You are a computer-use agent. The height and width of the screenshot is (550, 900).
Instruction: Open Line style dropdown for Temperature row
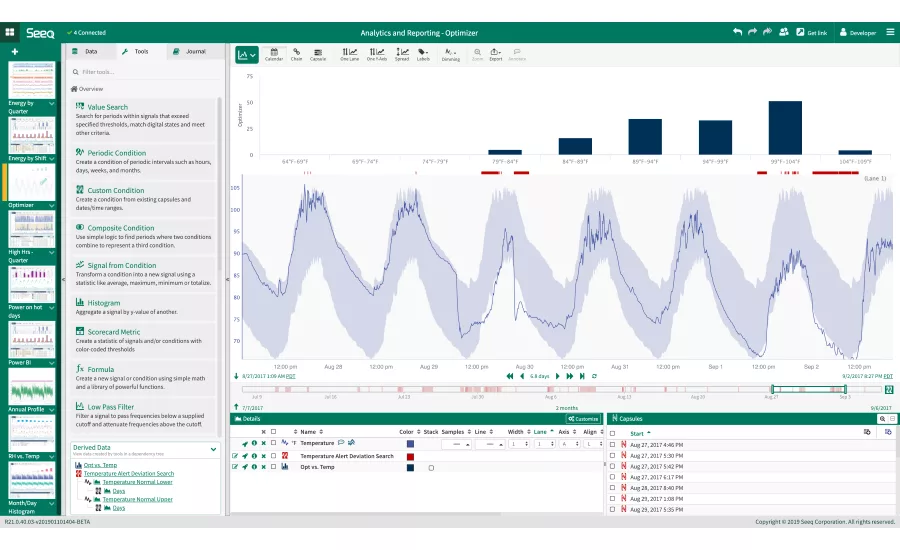(490, 444)
